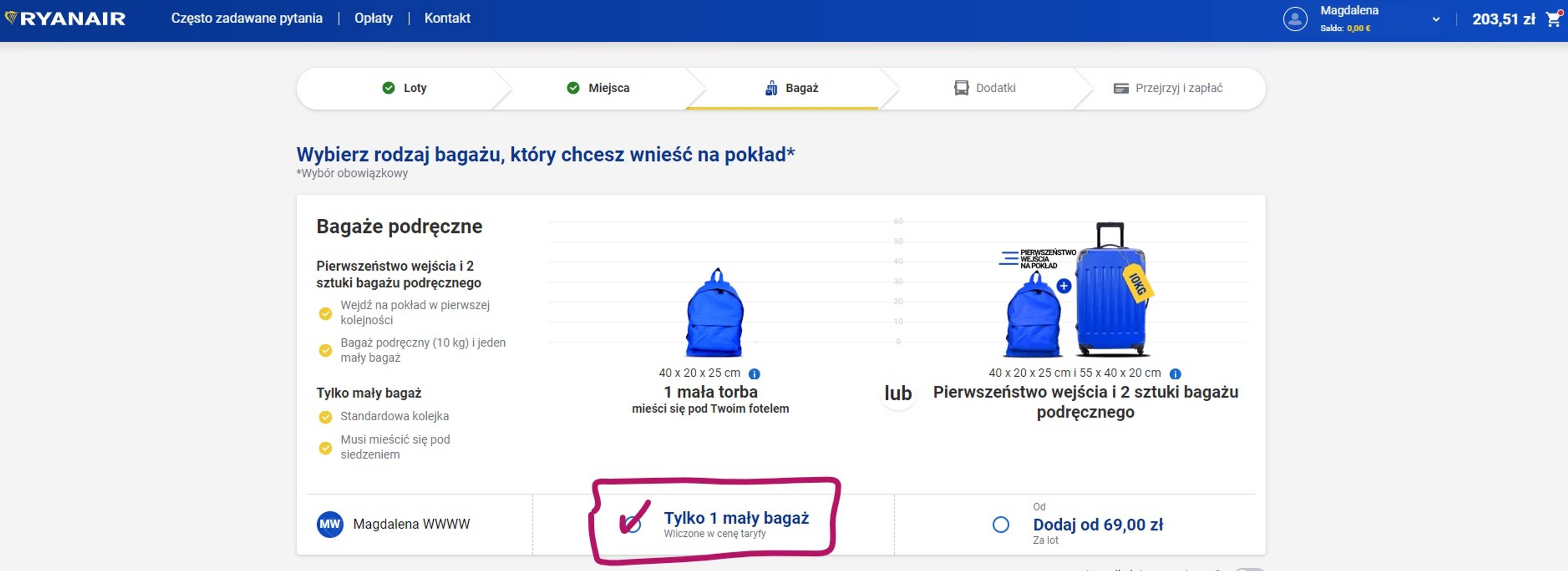Image resolution: width=1568 pixels, height=571 pixels.
Task: Click the MW passenger initials badge
Action: click(329, 524)
